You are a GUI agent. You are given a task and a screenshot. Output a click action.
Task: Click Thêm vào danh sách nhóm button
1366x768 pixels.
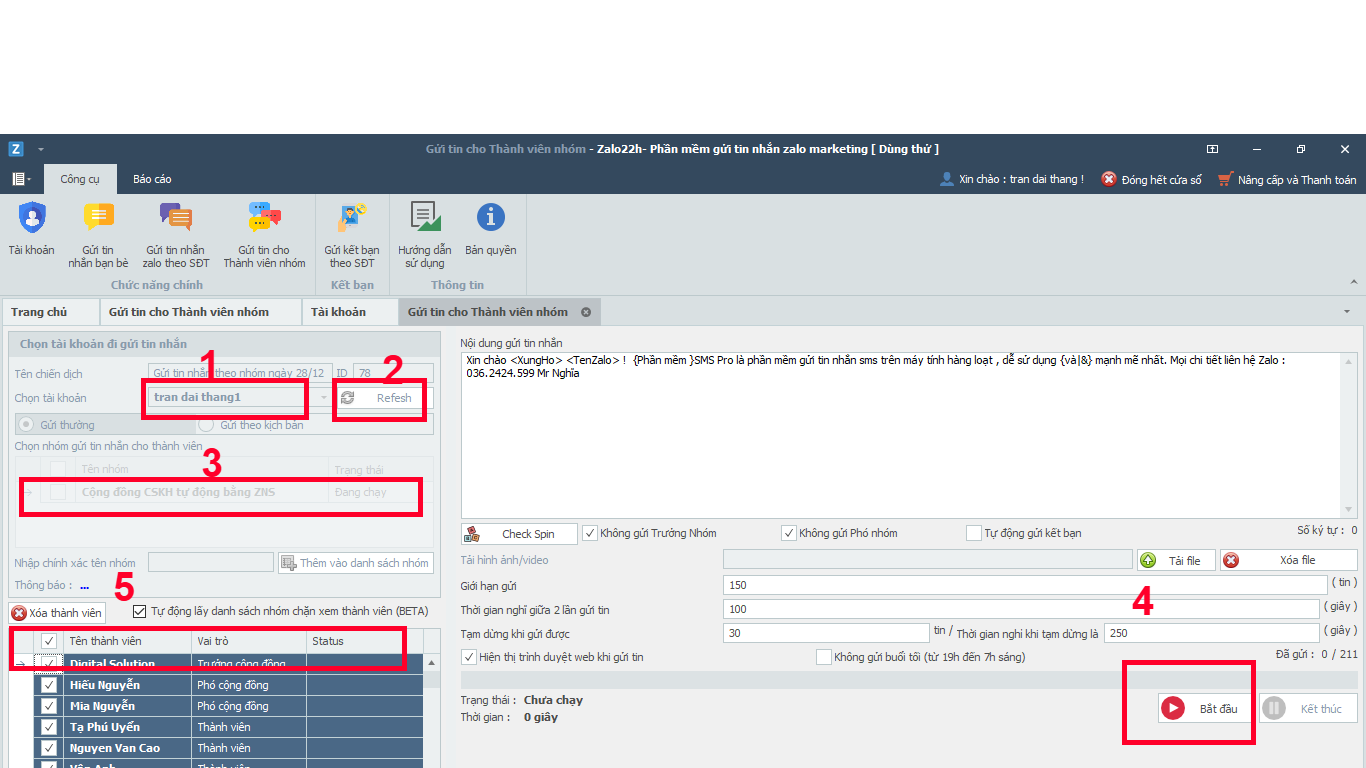[356, 563]
